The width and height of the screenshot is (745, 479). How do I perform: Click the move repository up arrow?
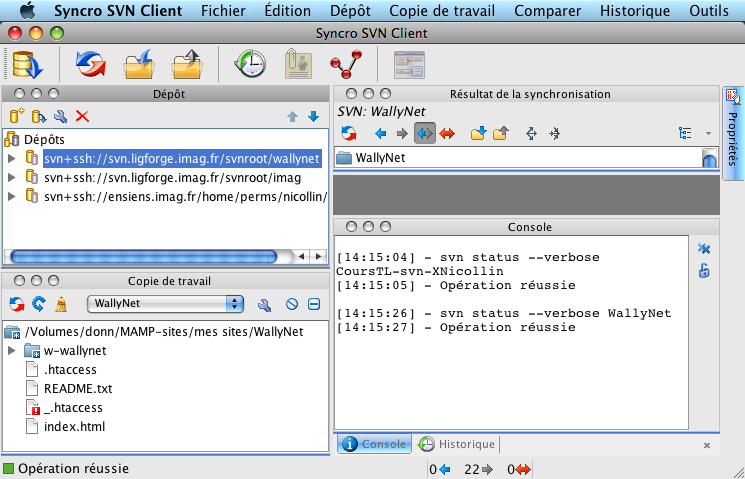tap(293, 116)
